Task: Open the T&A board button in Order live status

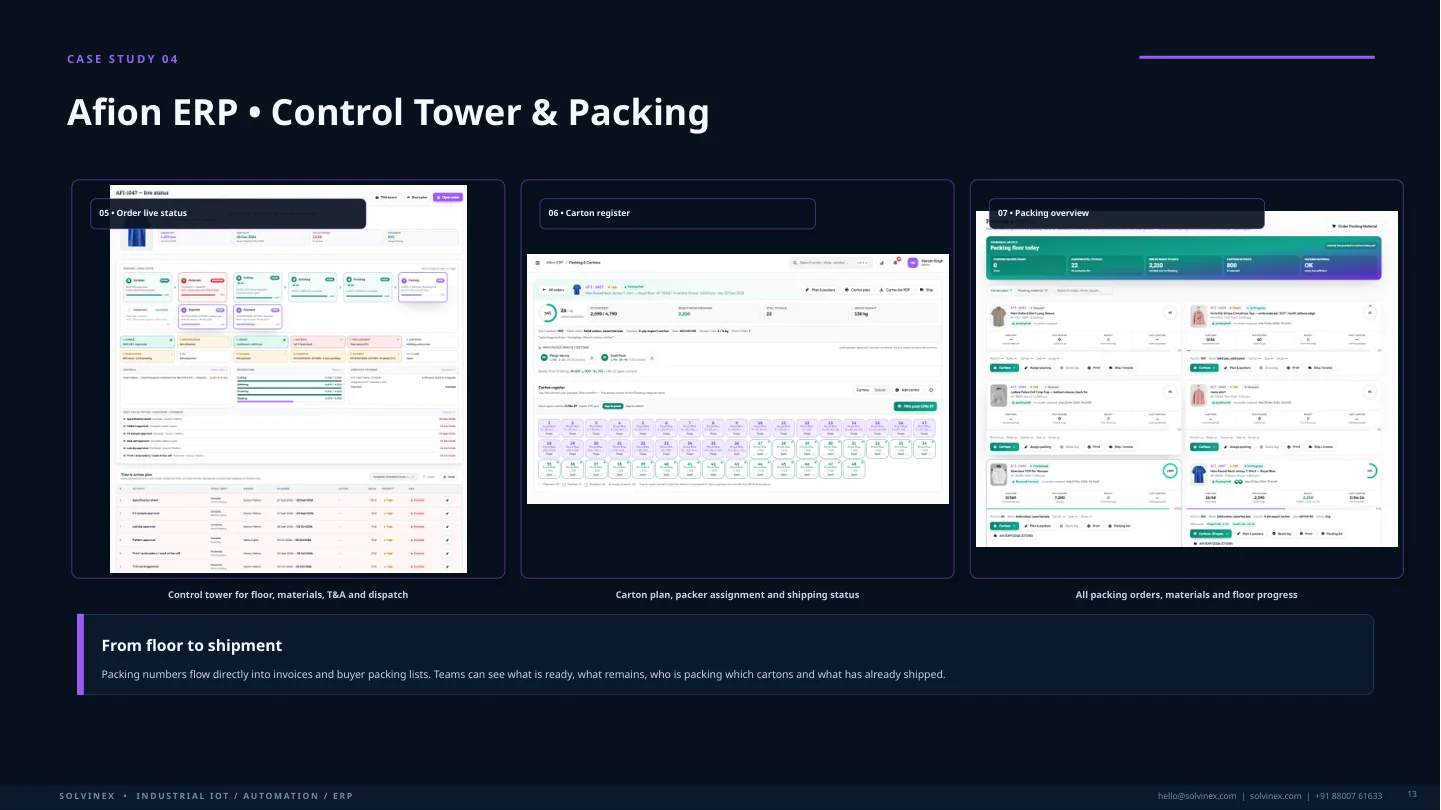Action: 387,197
